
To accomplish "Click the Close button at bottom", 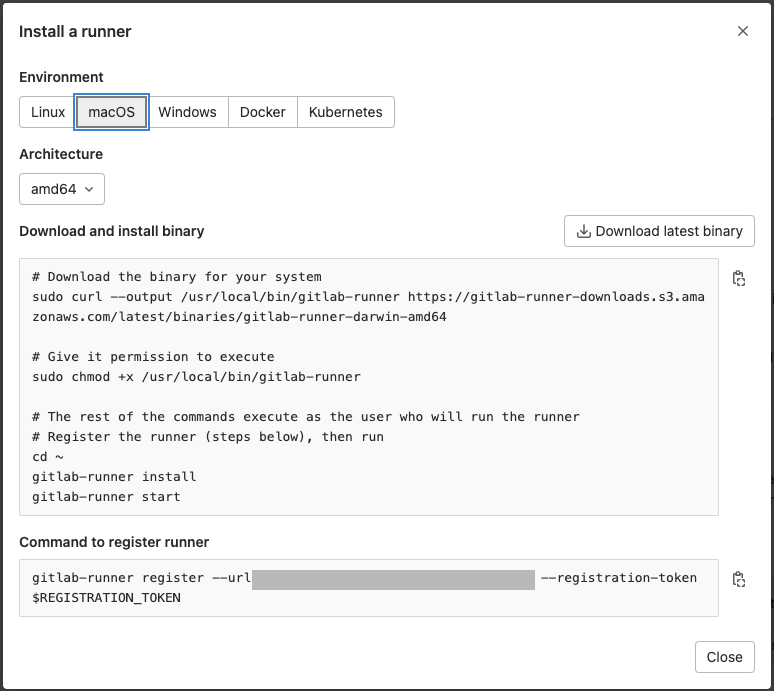I will (x=724, y=657).
